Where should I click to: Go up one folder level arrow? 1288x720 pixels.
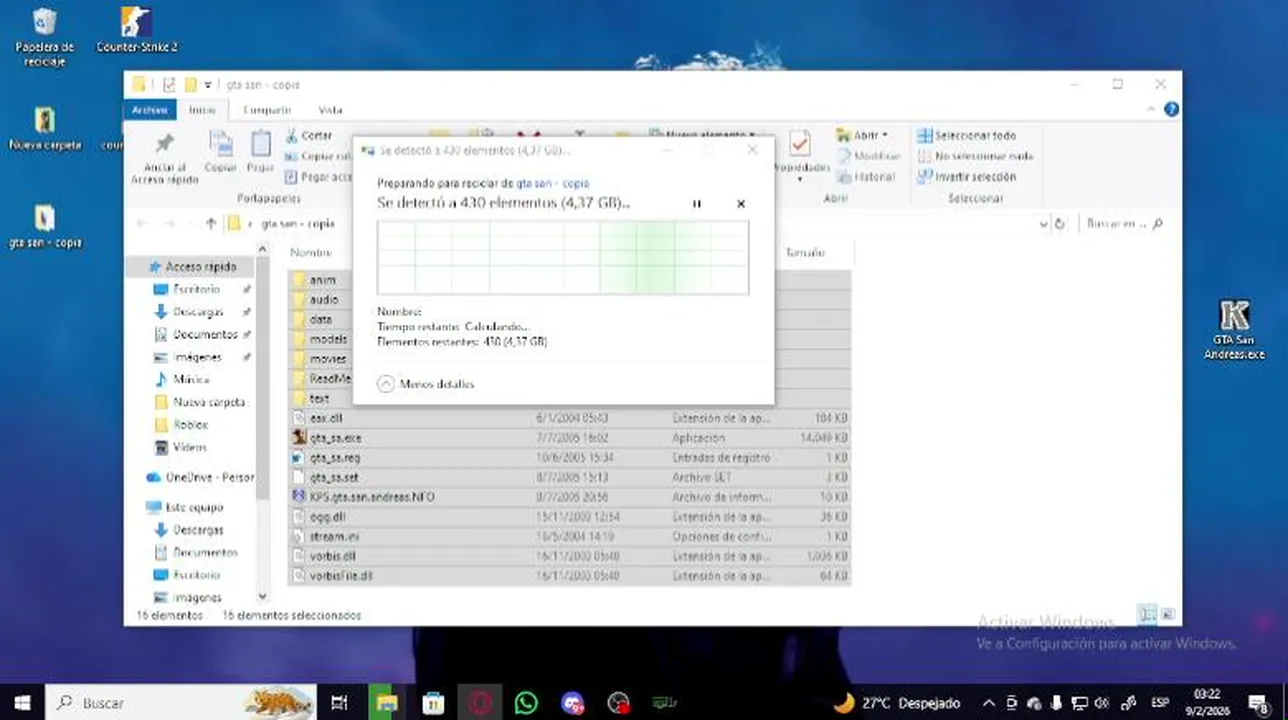[x=211, y=224]
